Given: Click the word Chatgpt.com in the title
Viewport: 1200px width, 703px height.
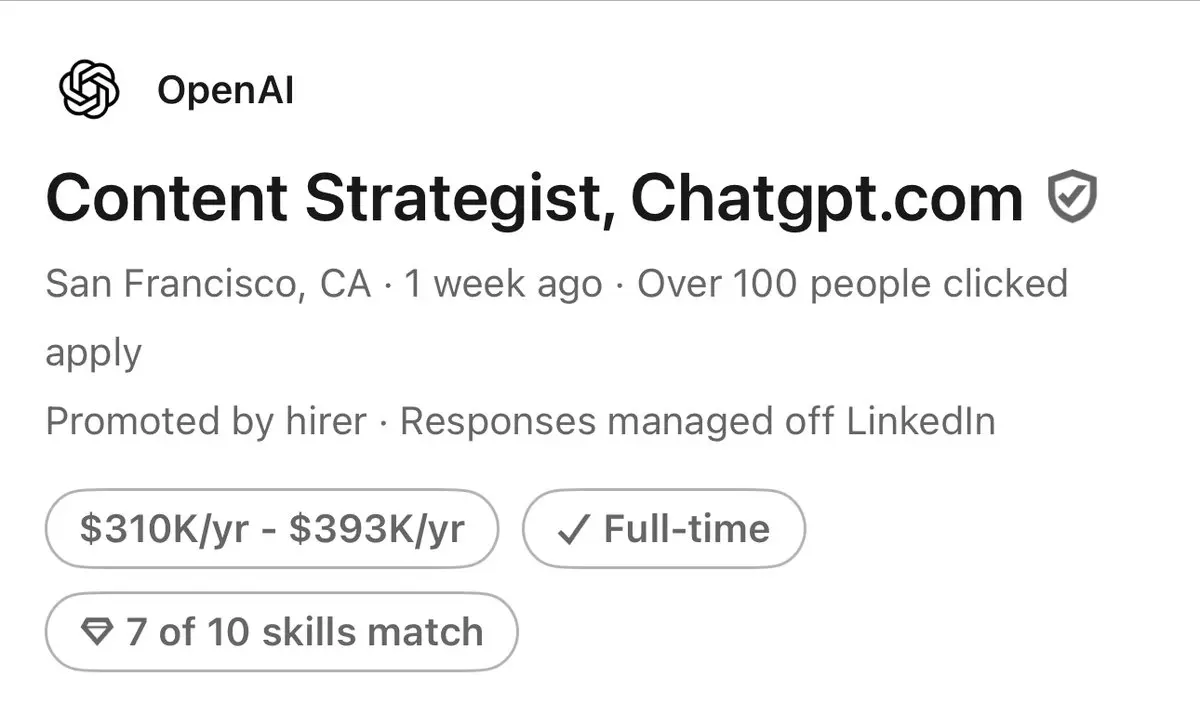Looking at the screenshot, I should (828, 199).
